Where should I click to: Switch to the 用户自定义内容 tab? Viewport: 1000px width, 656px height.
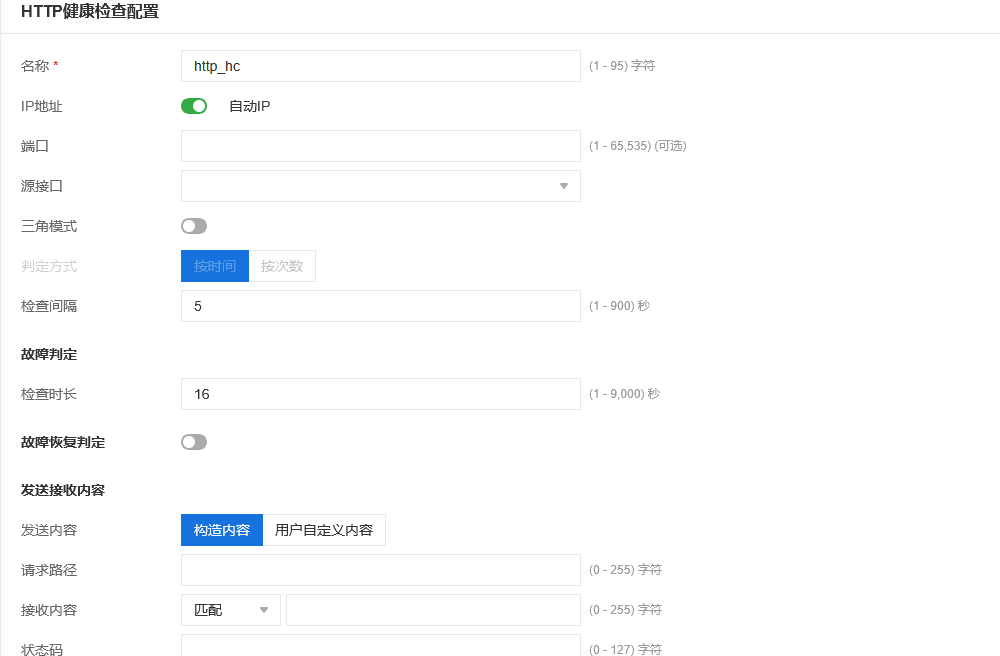324,530
